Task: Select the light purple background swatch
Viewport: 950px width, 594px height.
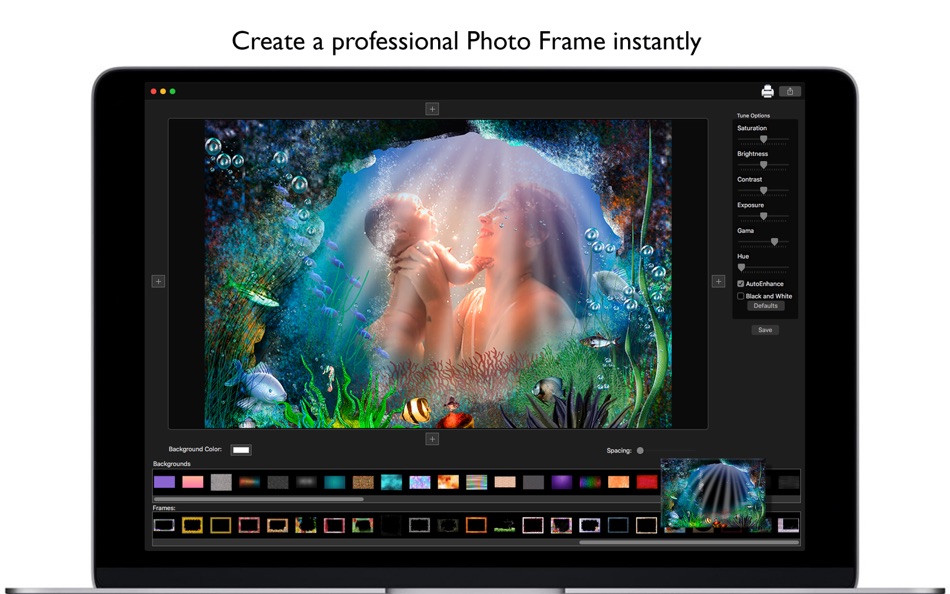Action: [x=164, y=482]
